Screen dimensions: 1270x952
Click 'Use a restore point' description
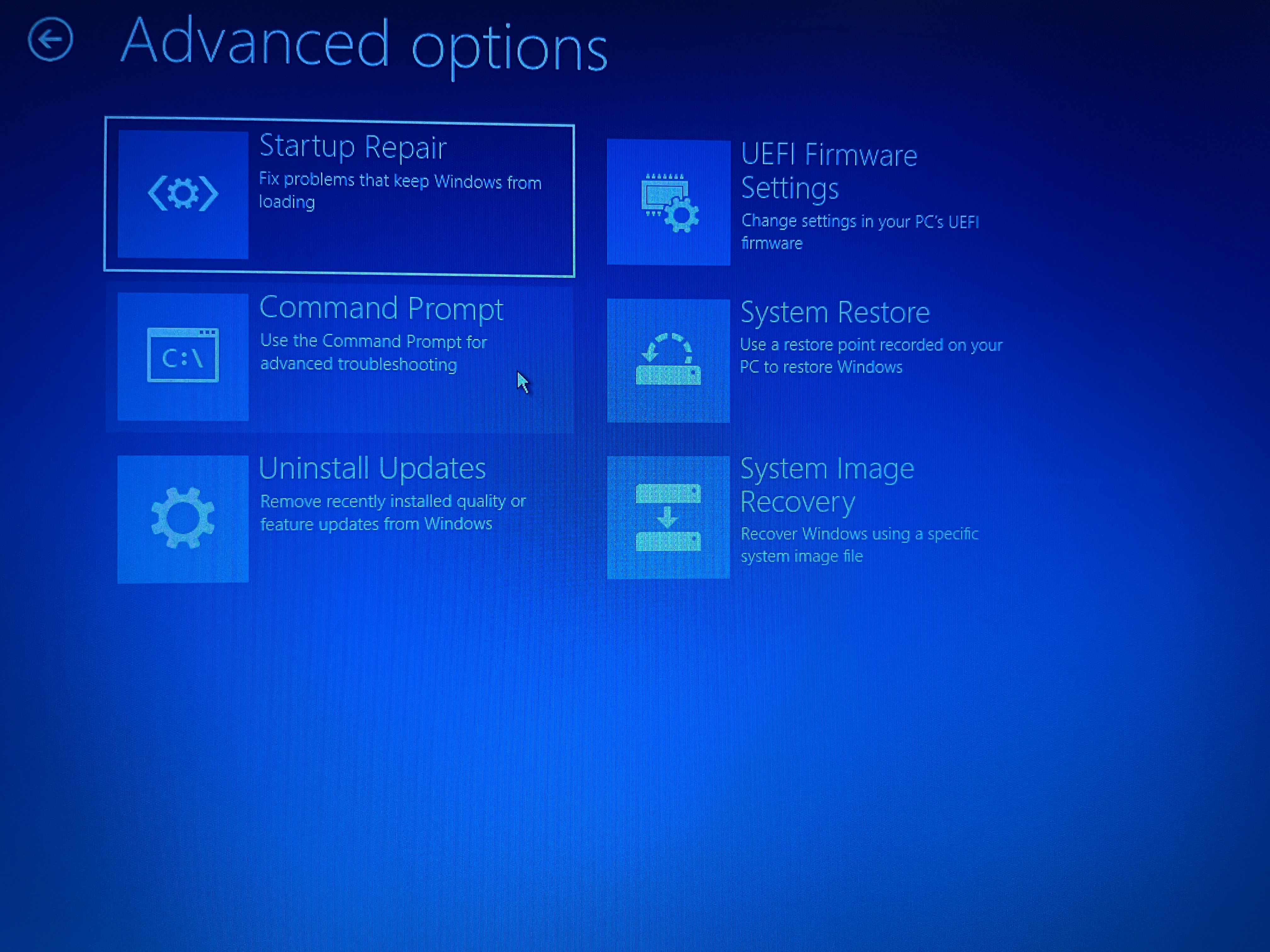pyautogui.click(x=870, y=345)
